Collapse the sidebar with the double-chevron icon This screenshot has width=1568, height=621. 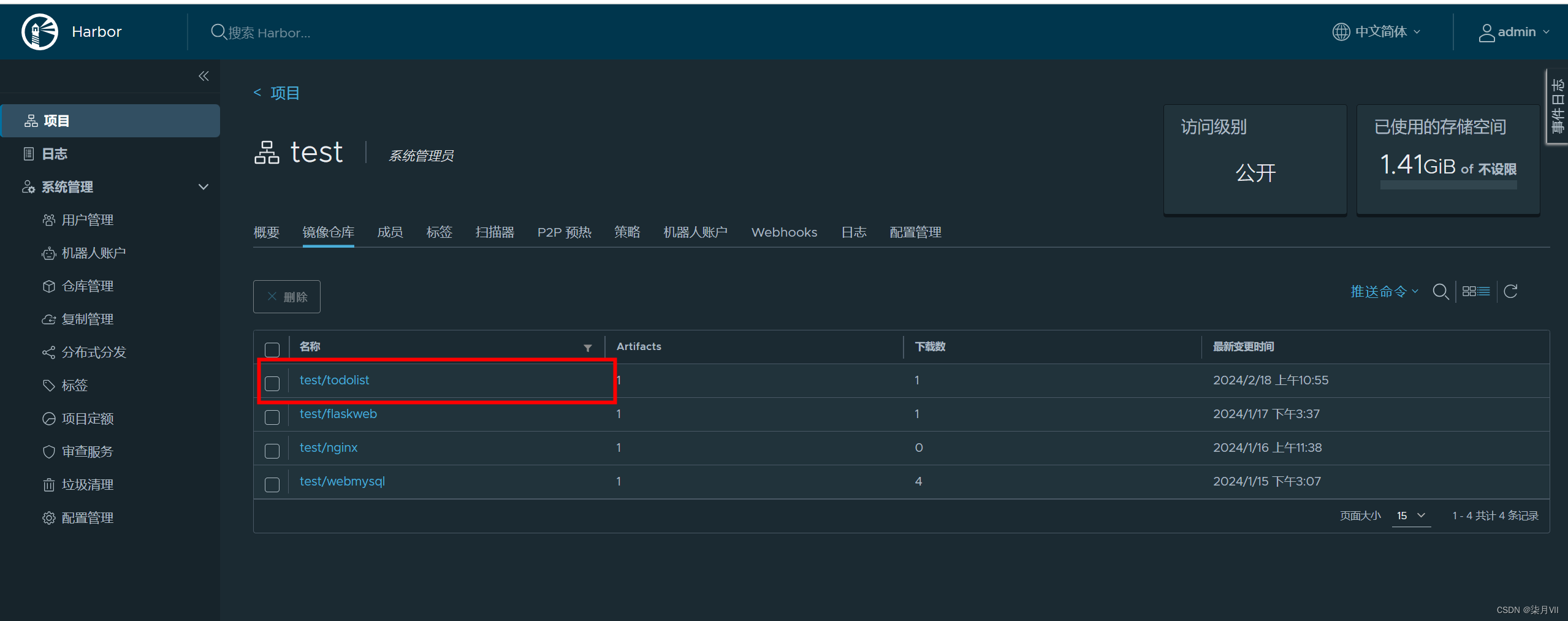[x=204, y=76]
